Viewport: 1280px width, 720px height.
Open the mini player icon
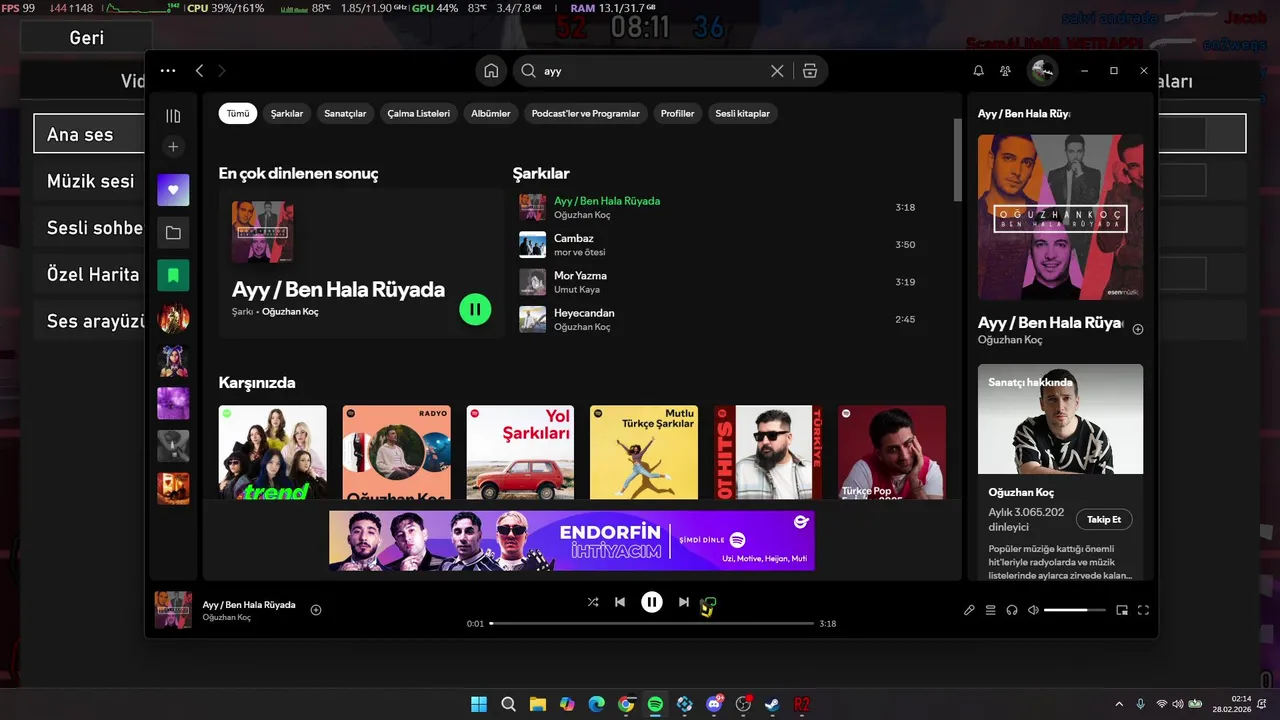point(1122,610)
